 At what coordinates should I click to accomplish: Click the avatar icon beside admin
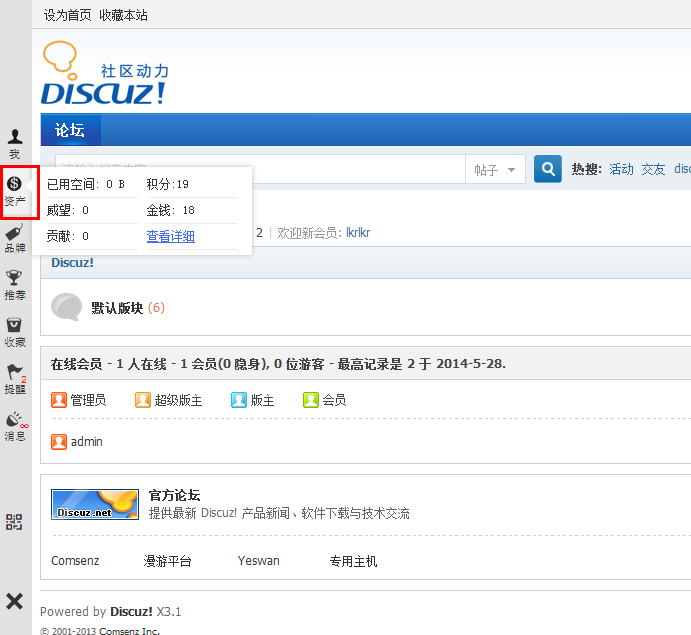point(59,442)
